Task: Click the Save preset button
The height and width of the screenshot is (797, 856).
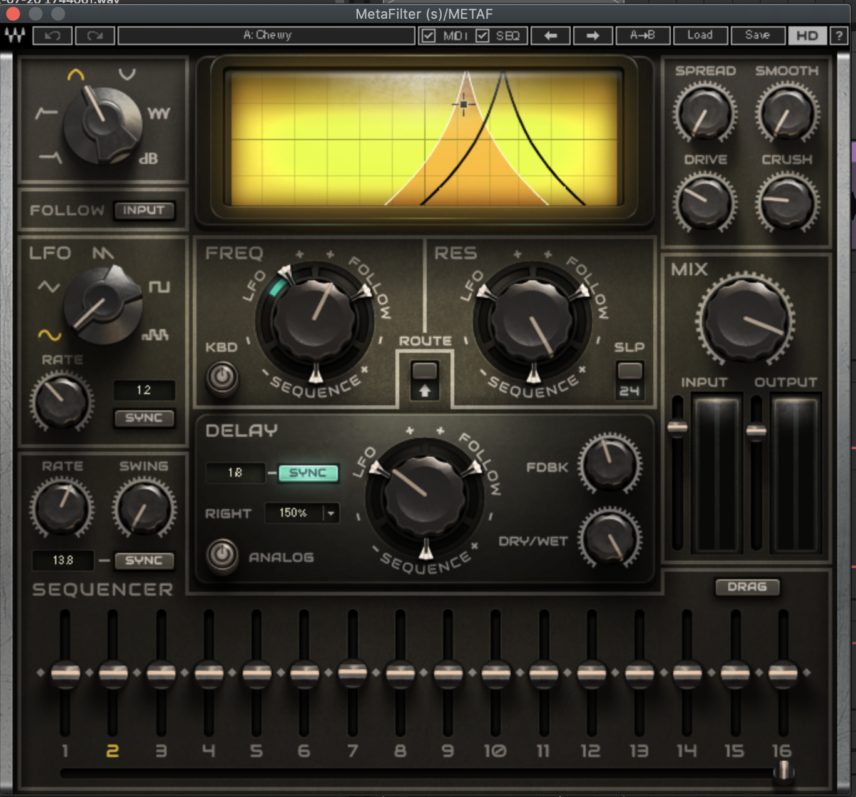Action: point(758,35)
